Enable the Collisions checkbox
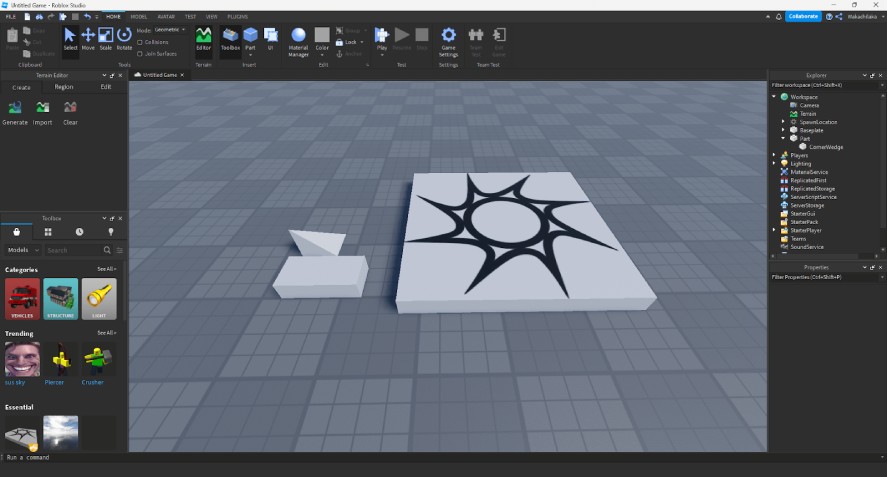 point(140,42)
